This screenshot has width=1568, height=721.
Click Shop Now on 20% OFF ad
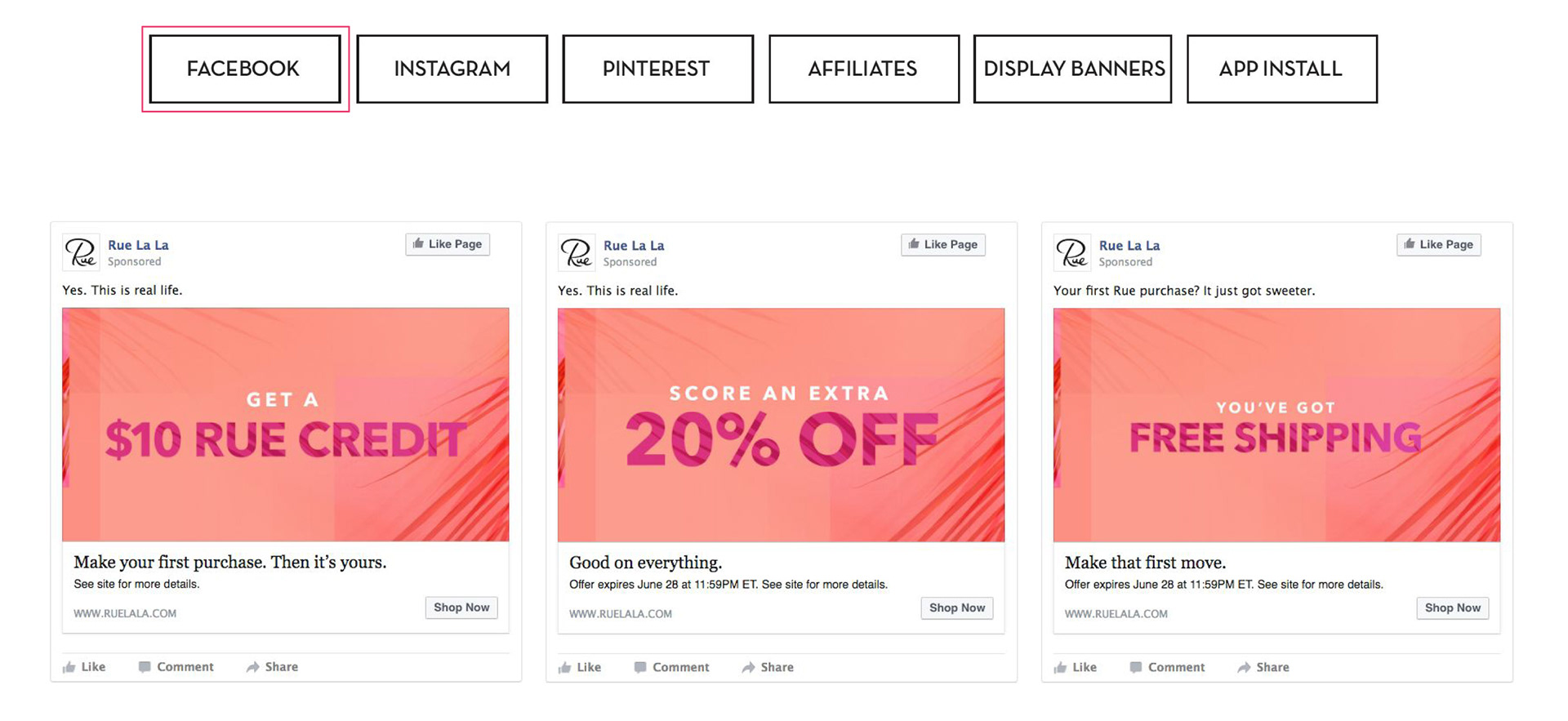coord(956,608)
